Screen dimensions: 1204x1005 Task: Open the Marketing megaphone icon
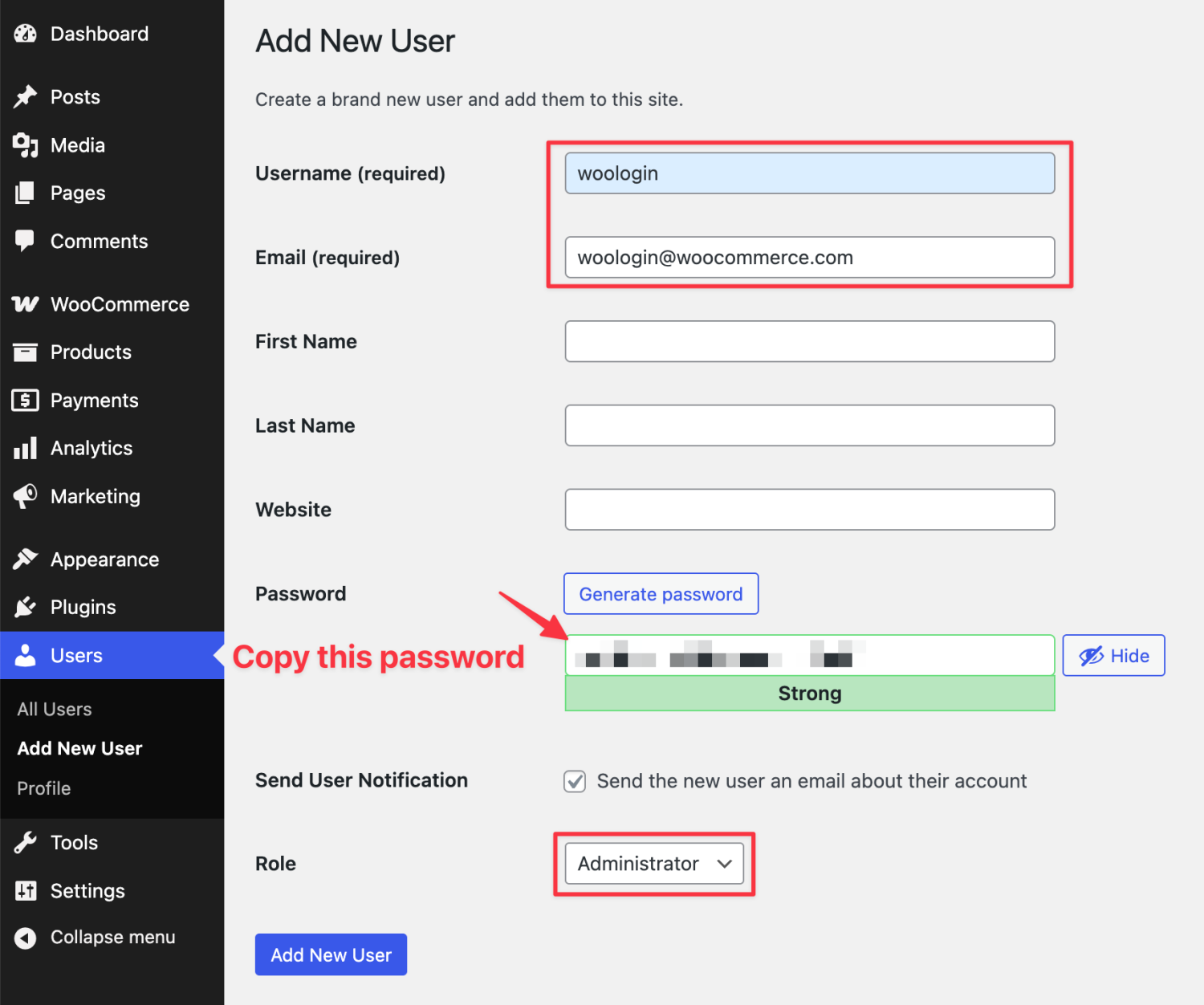click(25, 496)
